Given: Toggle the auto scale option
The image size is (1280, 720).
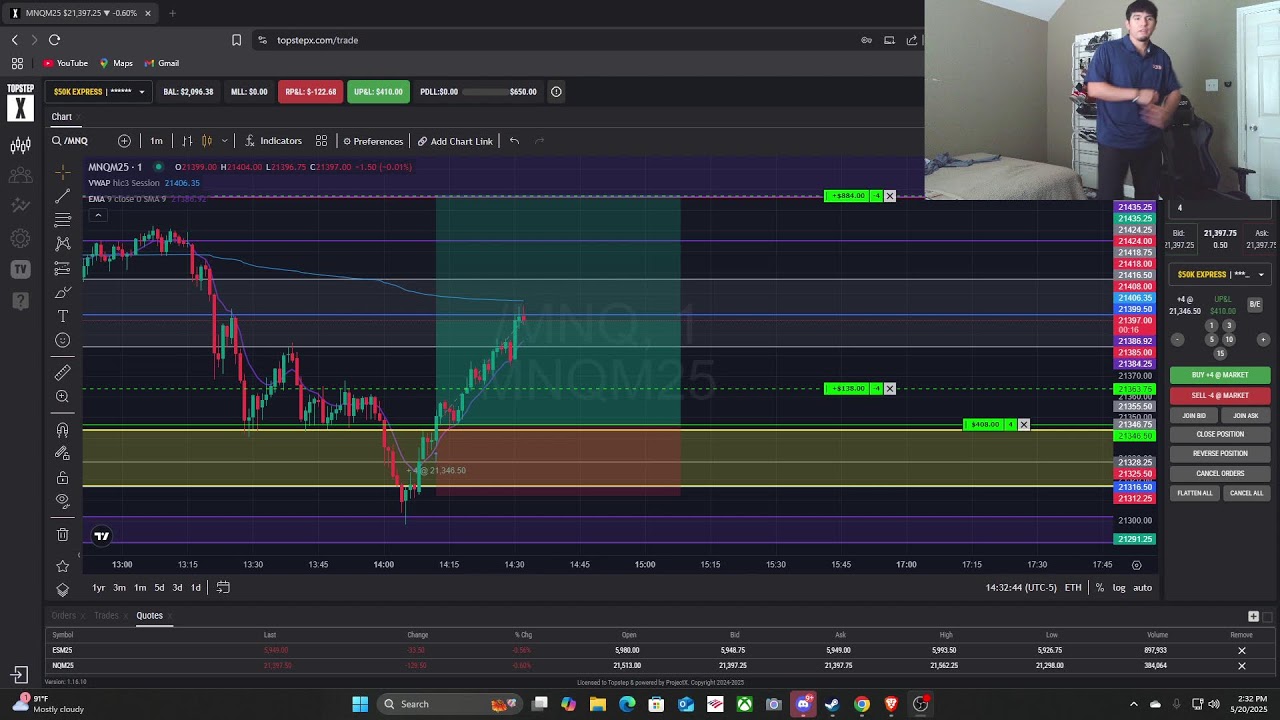Looking at the screenshot, I should (x=1142, y=588).
